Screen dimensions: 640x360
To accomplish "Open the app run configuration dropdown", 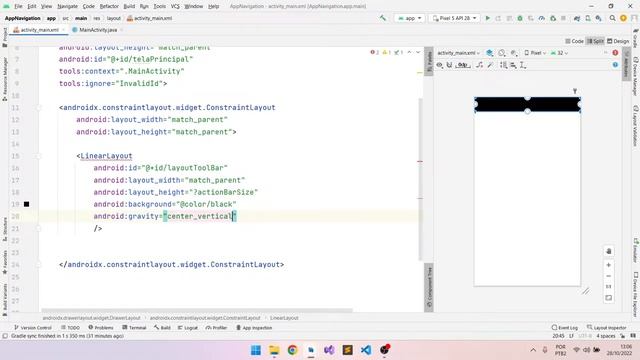I will pos(409,18).
